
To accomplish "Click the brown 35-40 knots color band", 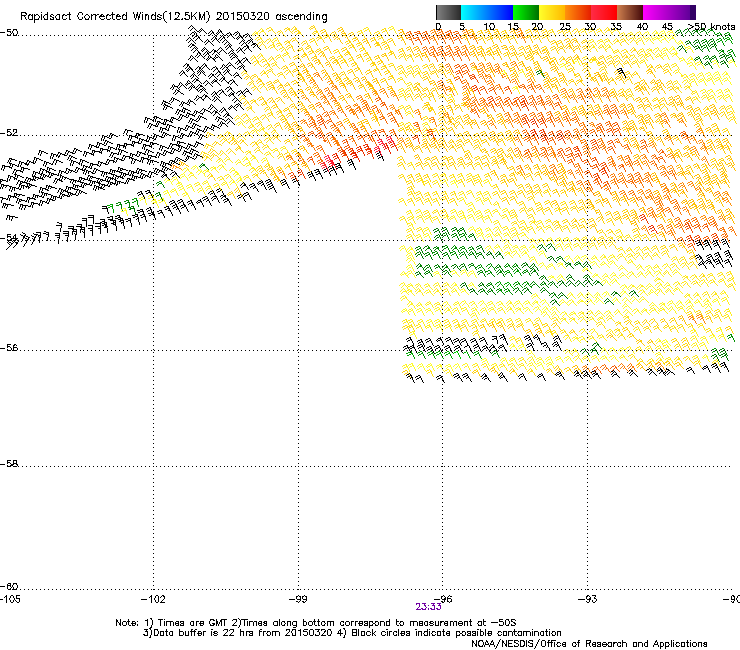I will point(630,12).
